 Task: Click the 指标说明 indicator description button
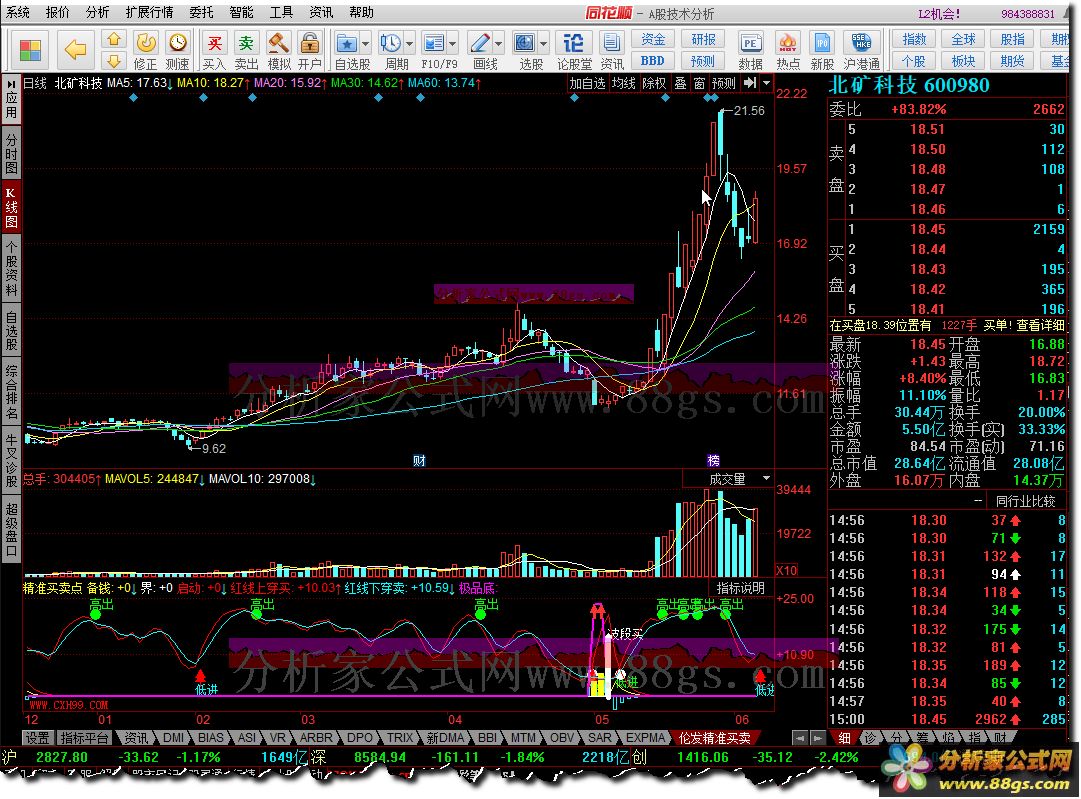pos(740,588)
